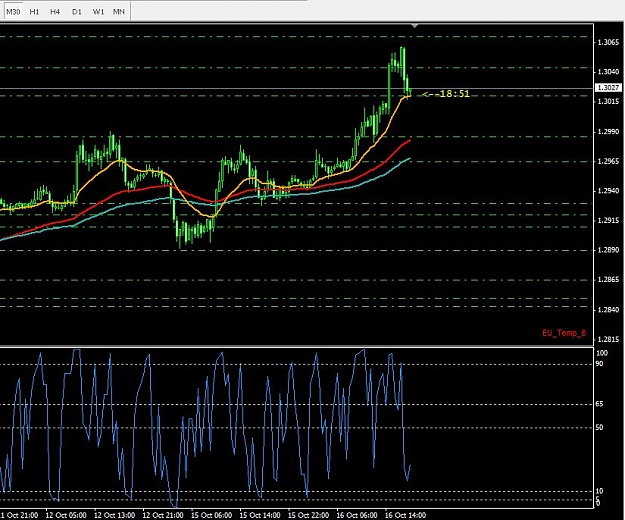Click the 1.2965 price scale value
Image resolution: width=625 pixels, height=520 pixels.
point(609,161)
